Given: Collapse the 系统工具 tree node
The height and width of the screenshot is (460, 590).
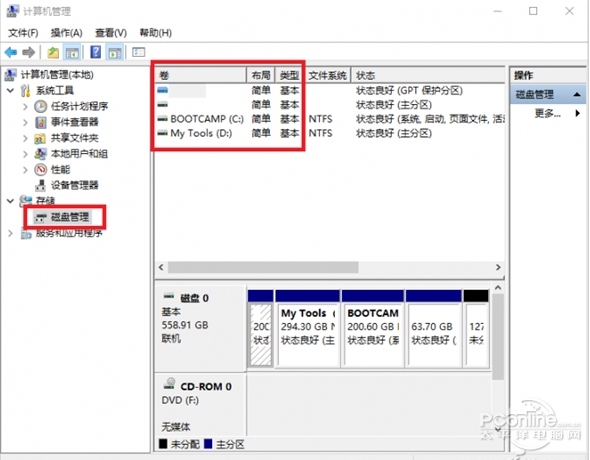Looking at the screenshot, I should coord(11,91).
